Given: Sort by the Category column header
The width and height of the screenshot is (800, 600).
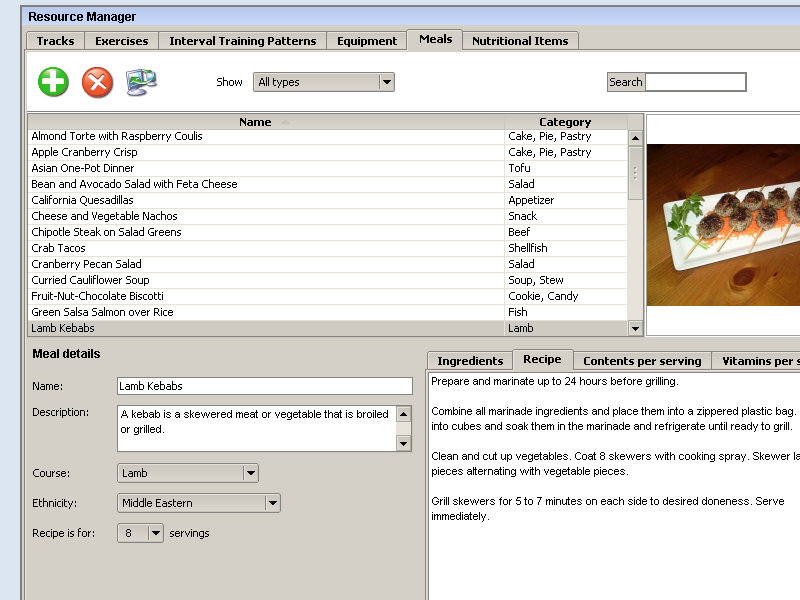Looking at the screenshot, I should tap(565, 122).
